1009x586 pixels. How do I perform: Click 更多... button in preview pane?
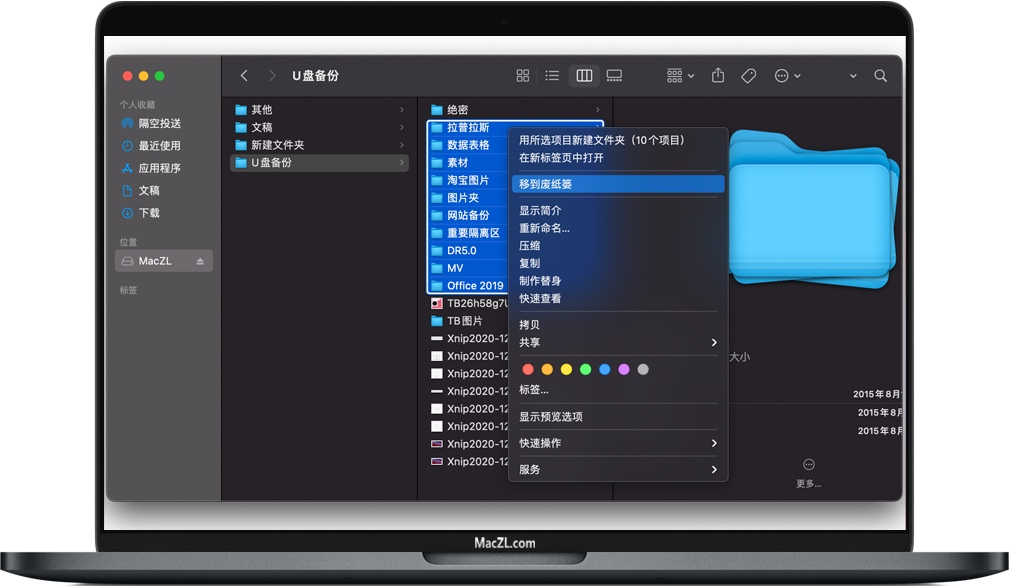click(809, 473)
